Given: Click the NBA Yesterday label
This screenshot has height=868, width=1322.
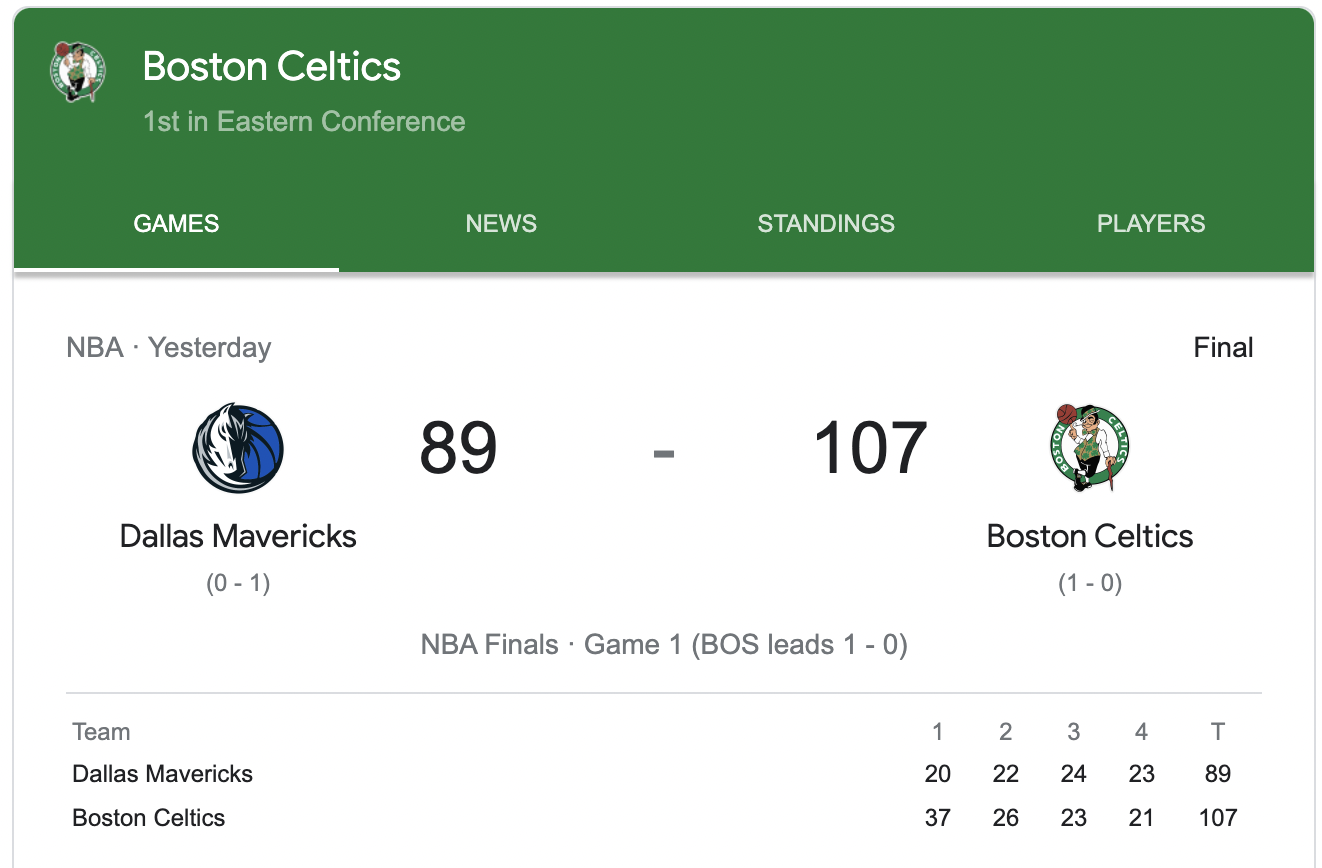Looking at the screenshot, I should tap(169, 348).
